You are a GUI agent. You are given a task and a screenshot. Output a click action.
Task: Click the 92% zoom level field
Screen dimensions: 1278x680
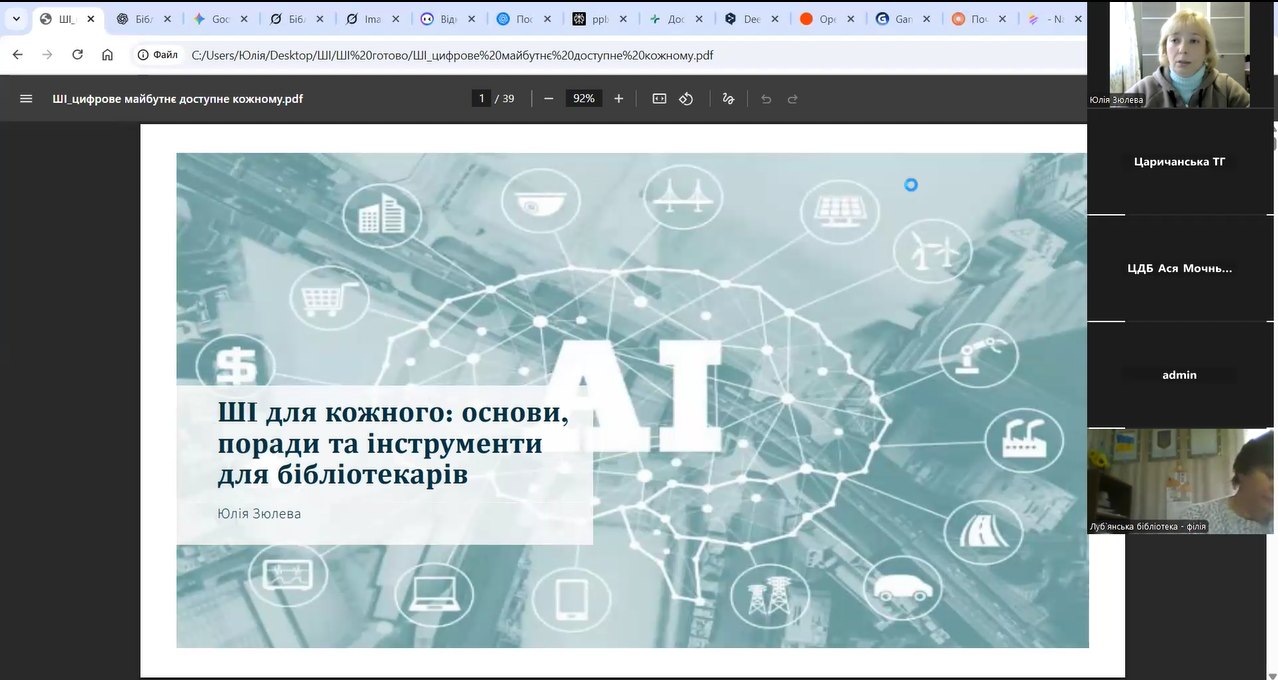pos(583,98)
